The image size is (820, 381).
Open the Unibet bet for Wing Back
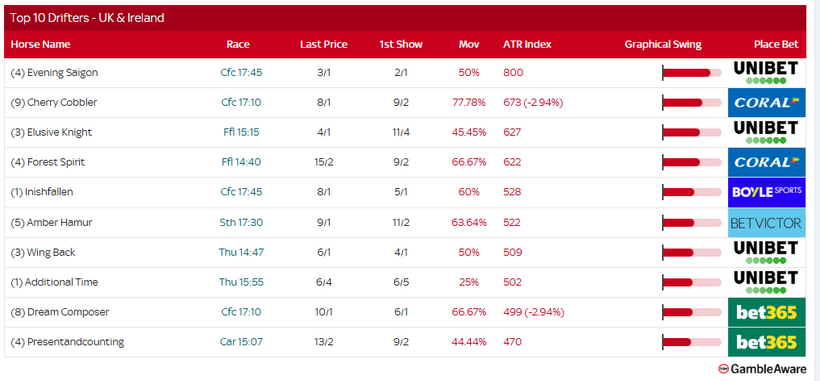click(x=766, y=252)
